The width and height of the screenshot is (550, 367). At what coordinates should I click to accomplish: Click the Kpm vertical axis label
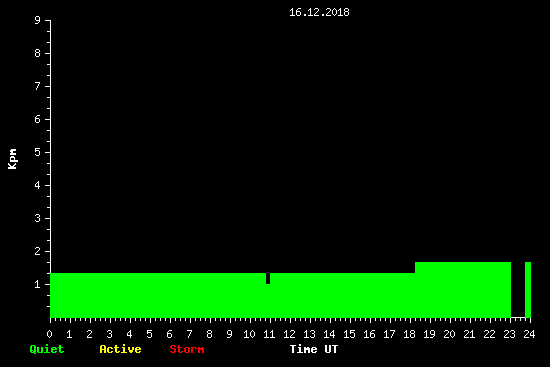click(12, 159)
